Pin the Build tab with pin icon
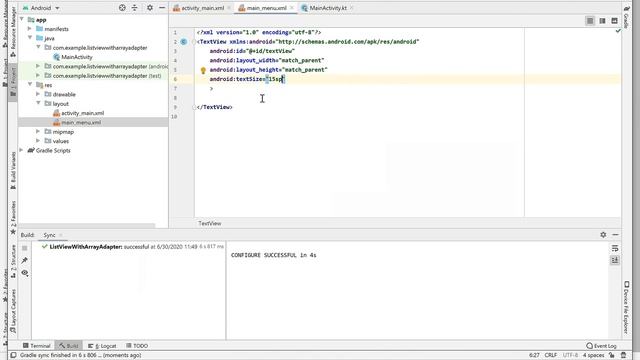640x360 pixels. pyautogui.click(x=25, y=260)
